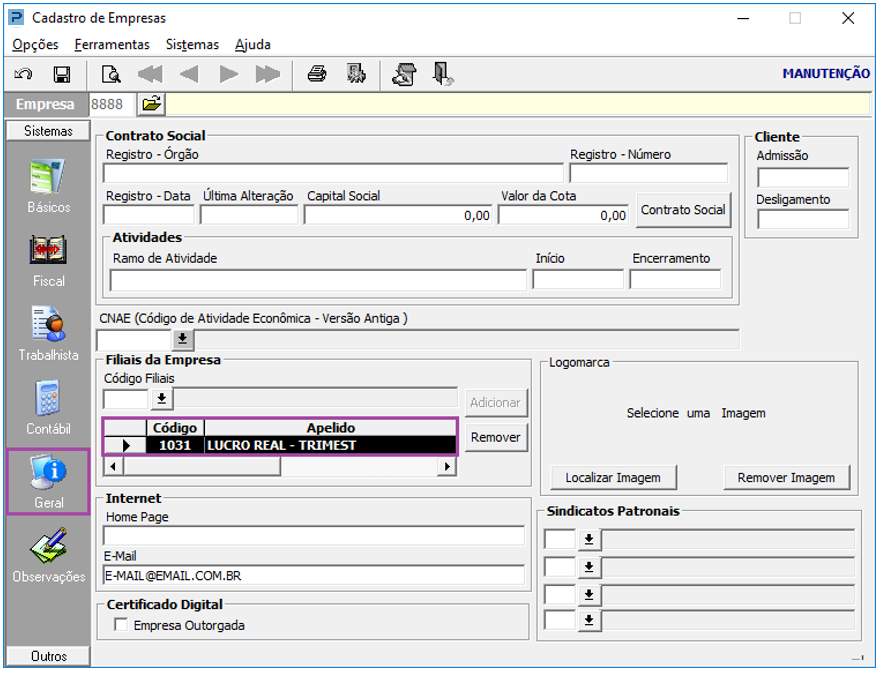Click the Última Alteração field

(x=249, y=215)
